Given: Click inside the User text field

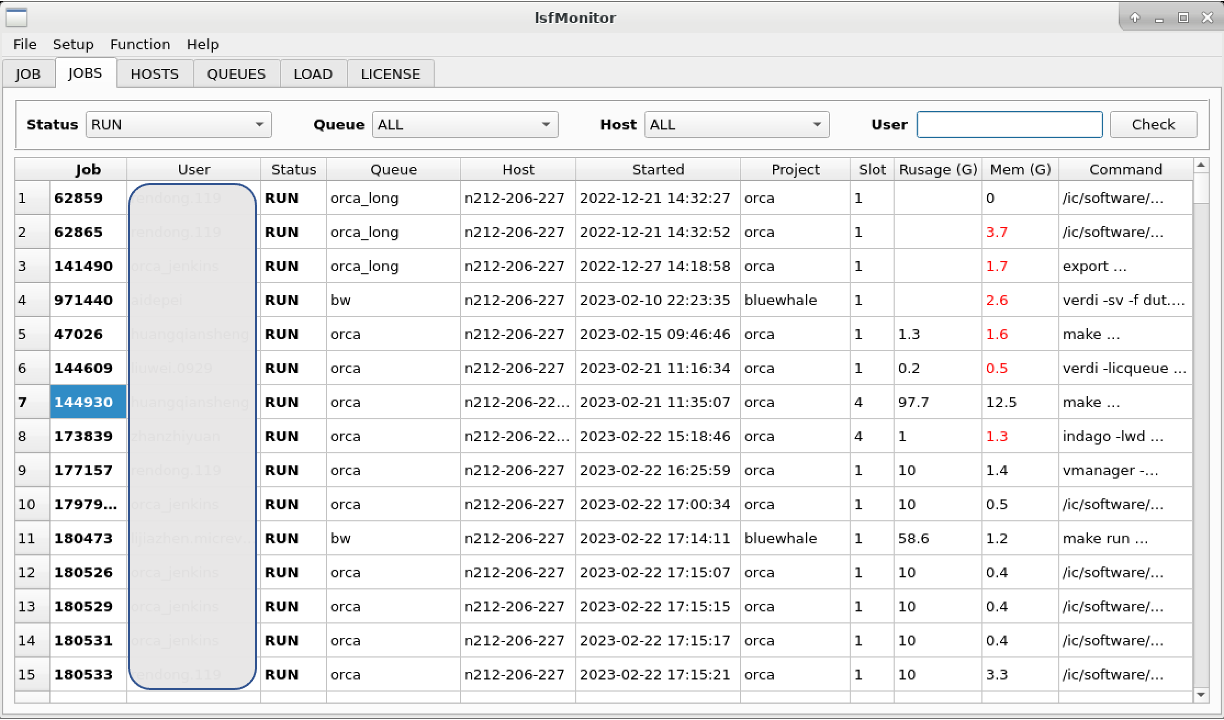Looking at the screenshot, I should 1009,124.
